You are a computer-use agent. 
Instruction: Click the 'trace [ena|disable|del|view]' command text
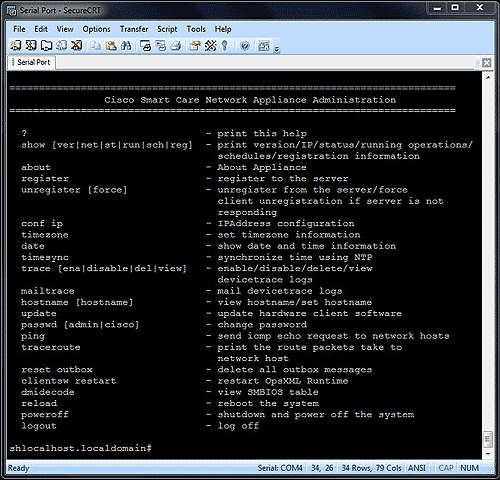(x=104, y=268)
